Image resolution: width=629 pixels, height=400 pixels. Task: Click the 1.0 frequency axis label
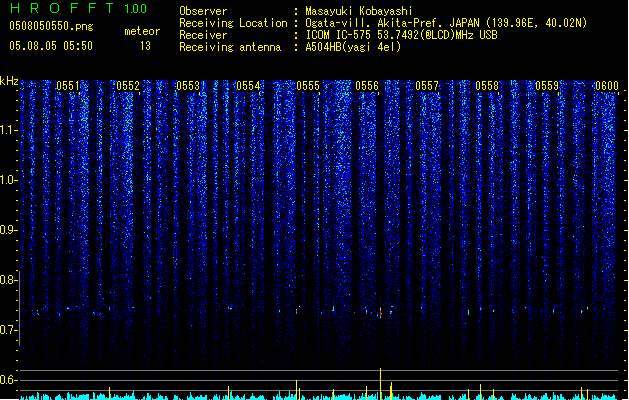[x=8, y=180]
